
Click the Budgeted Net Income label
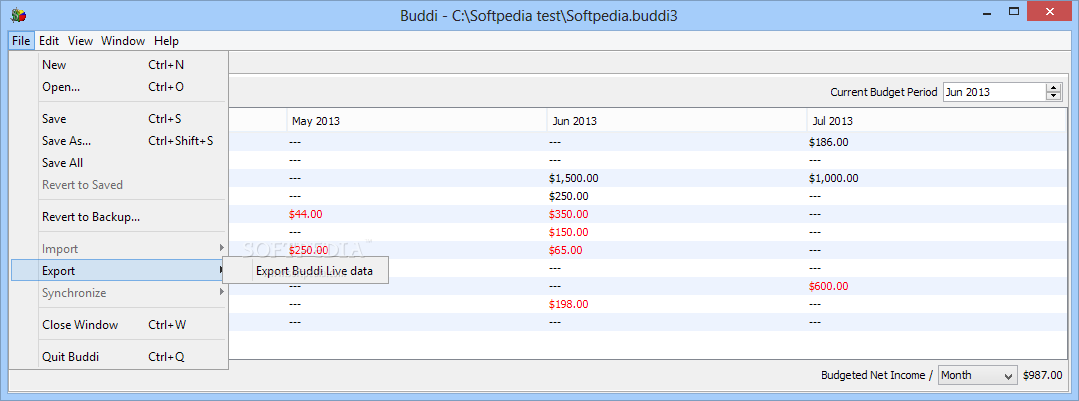(x=877, y=375)
